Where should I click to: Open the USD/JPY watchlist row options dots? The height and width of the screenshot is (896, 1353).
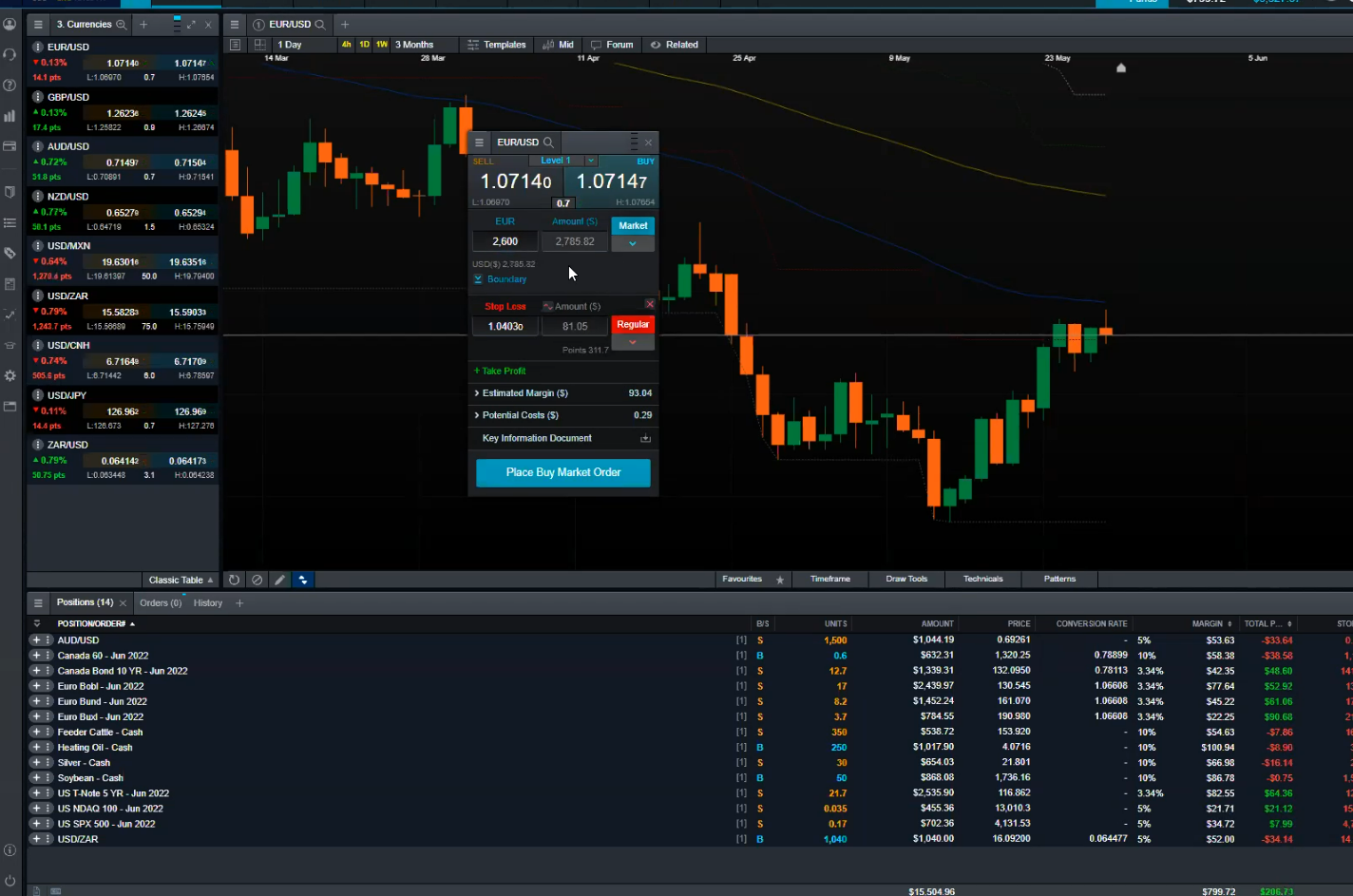coord(38,395)
